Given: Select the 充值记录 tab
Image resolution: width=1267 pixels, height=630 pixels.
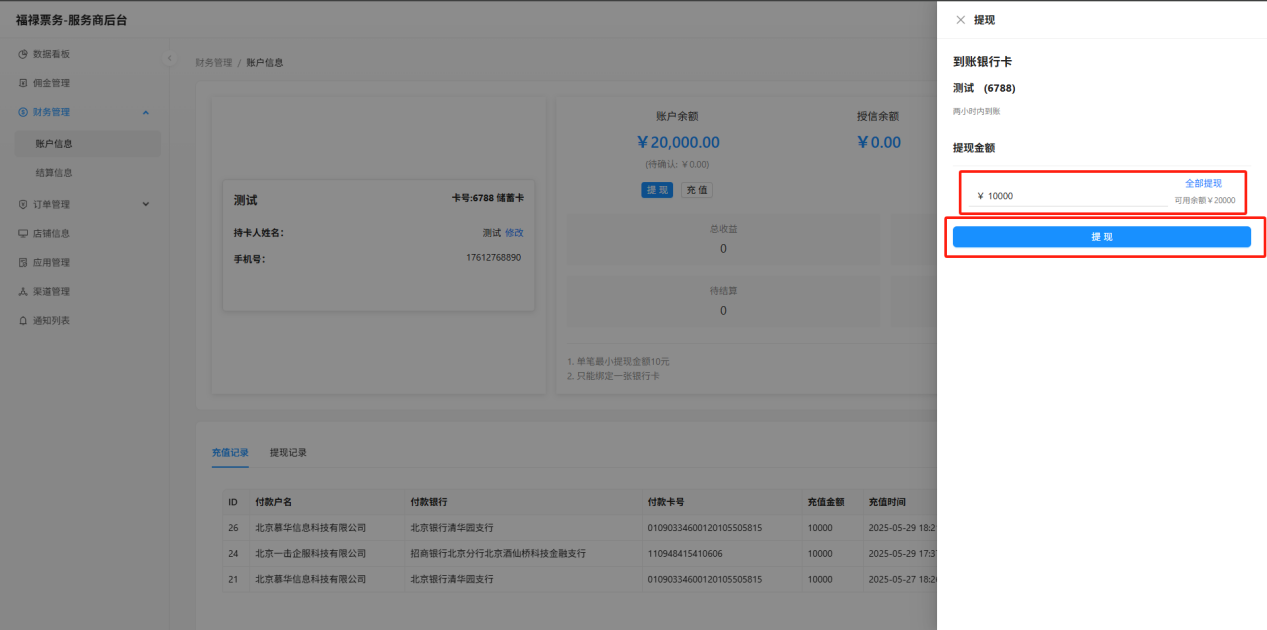Looking at the screenshot, I should (x=230, y=453).
